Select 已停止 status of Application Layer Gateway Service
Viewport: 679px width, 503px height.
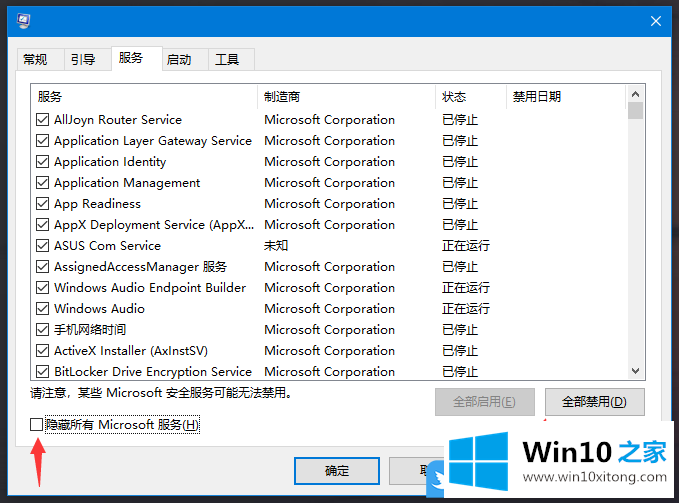click(x=460, y=141)
